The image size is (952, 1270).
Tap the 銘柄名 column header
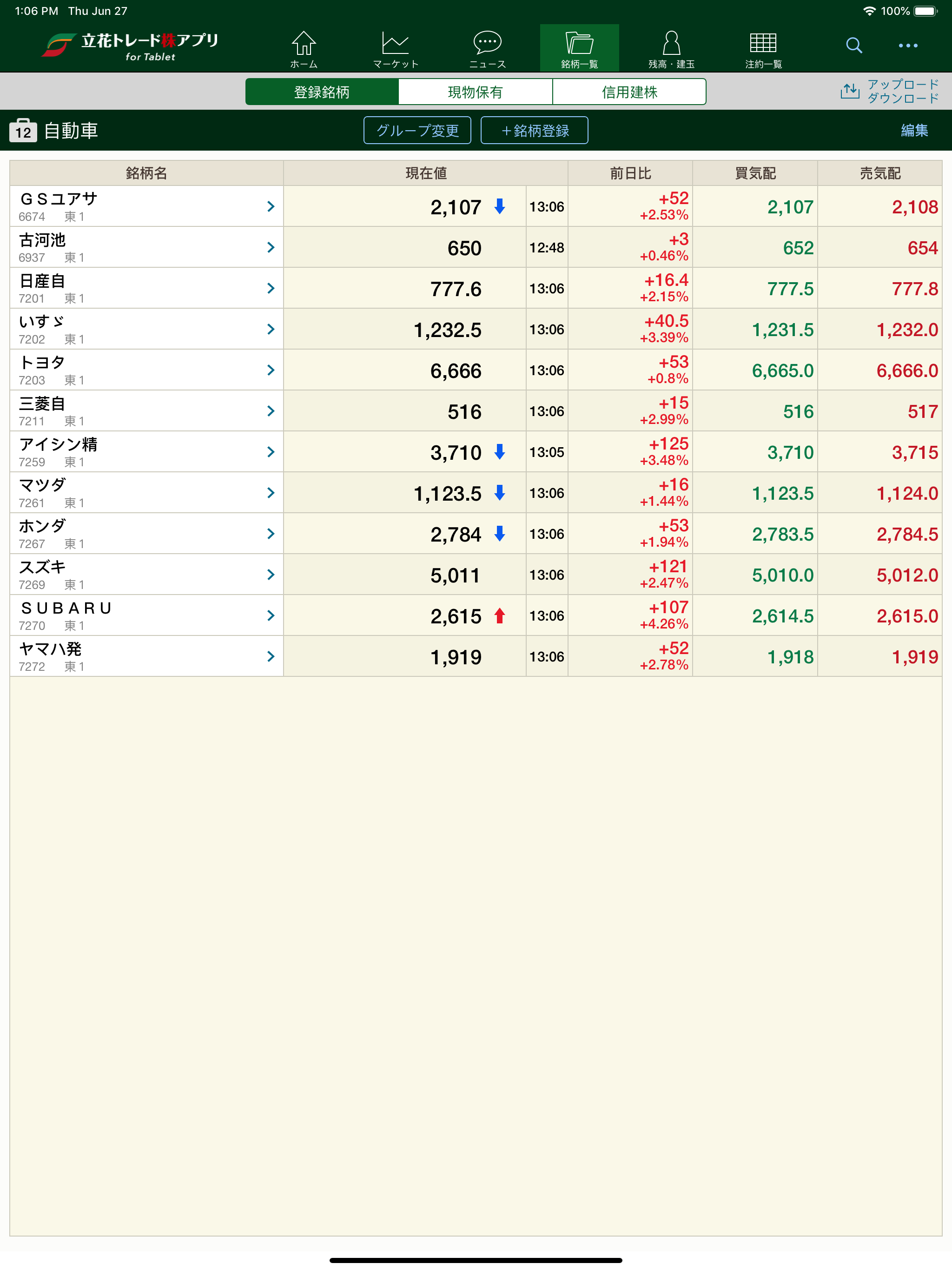(x=146, y=173)
